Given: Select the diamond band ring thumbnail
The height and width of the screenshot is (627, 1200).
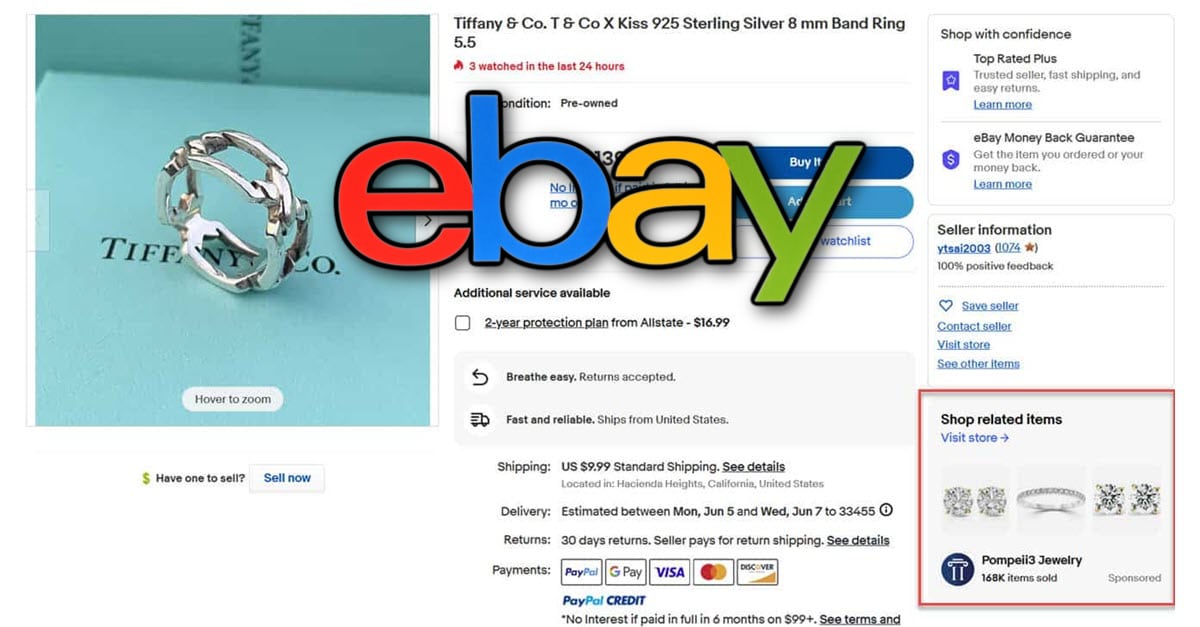Looking at the screenshot, I should [x=1051, y=499].
